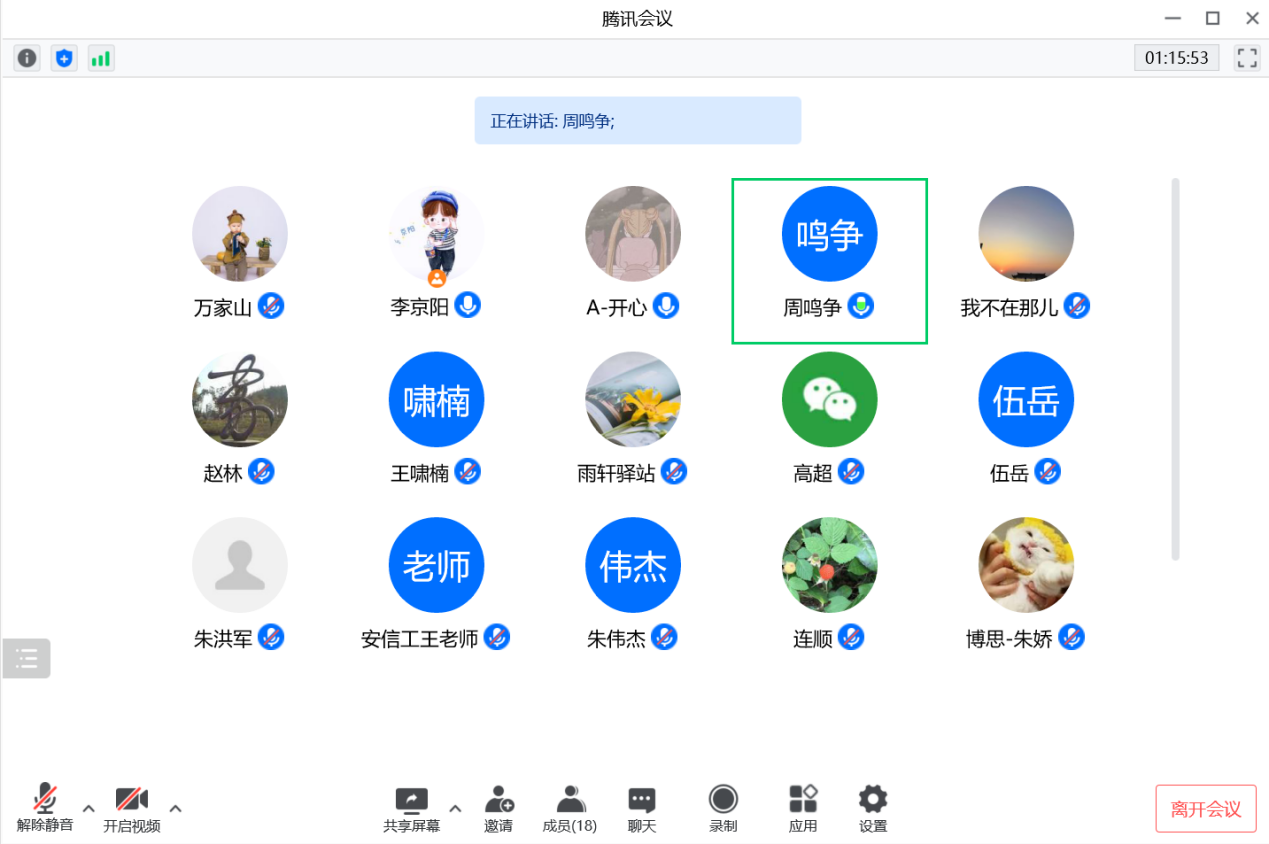Expand video options arrow beside camera
The width and height of the screenshot is (1269, 844).
point(175,808)
